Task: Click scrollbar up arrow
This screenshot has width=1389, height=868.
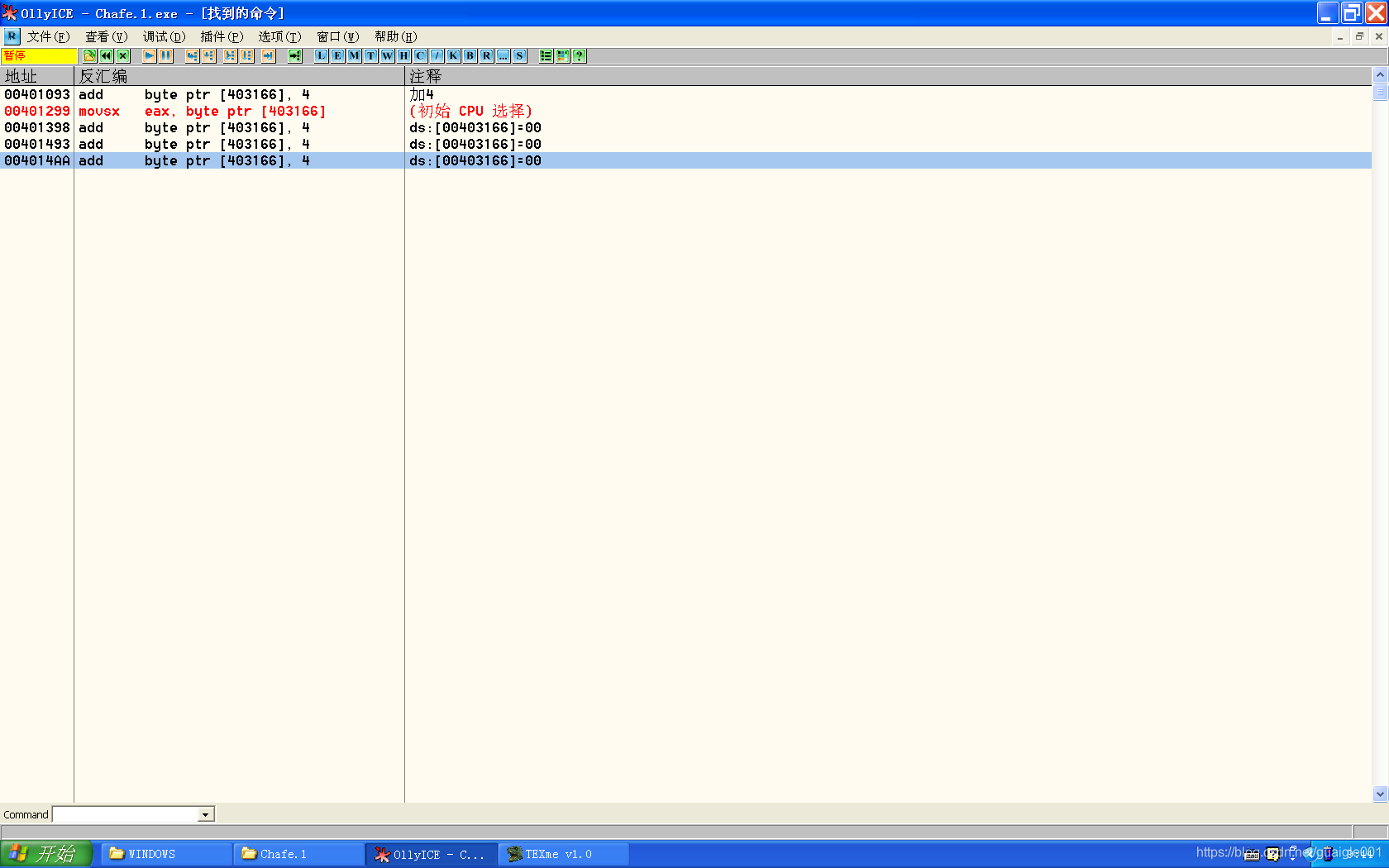Action: (x=1380, y=74)
